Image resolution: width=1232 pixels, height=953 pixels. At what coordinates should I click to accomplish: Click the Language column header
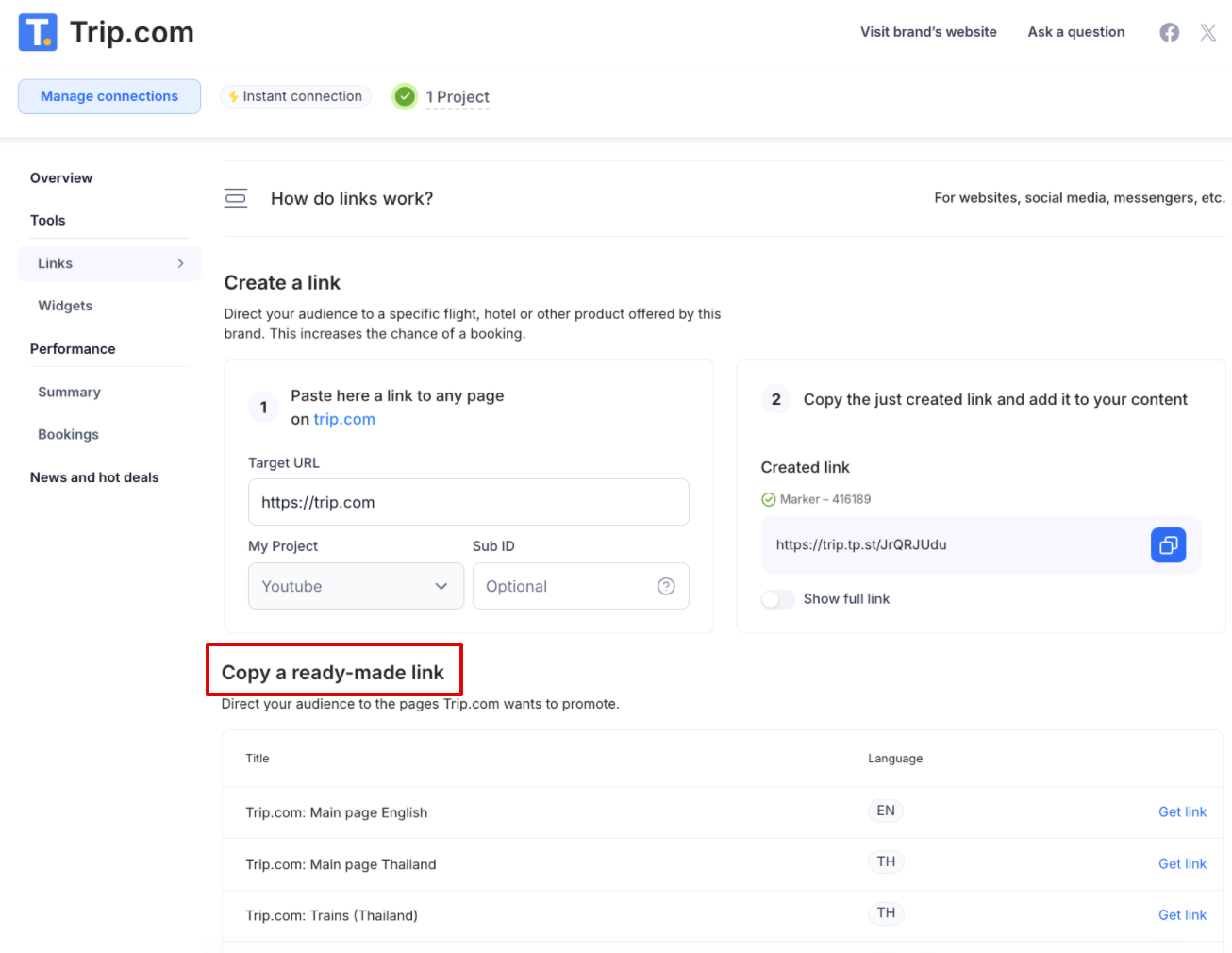pyautogui.click(x=895, y=759)
